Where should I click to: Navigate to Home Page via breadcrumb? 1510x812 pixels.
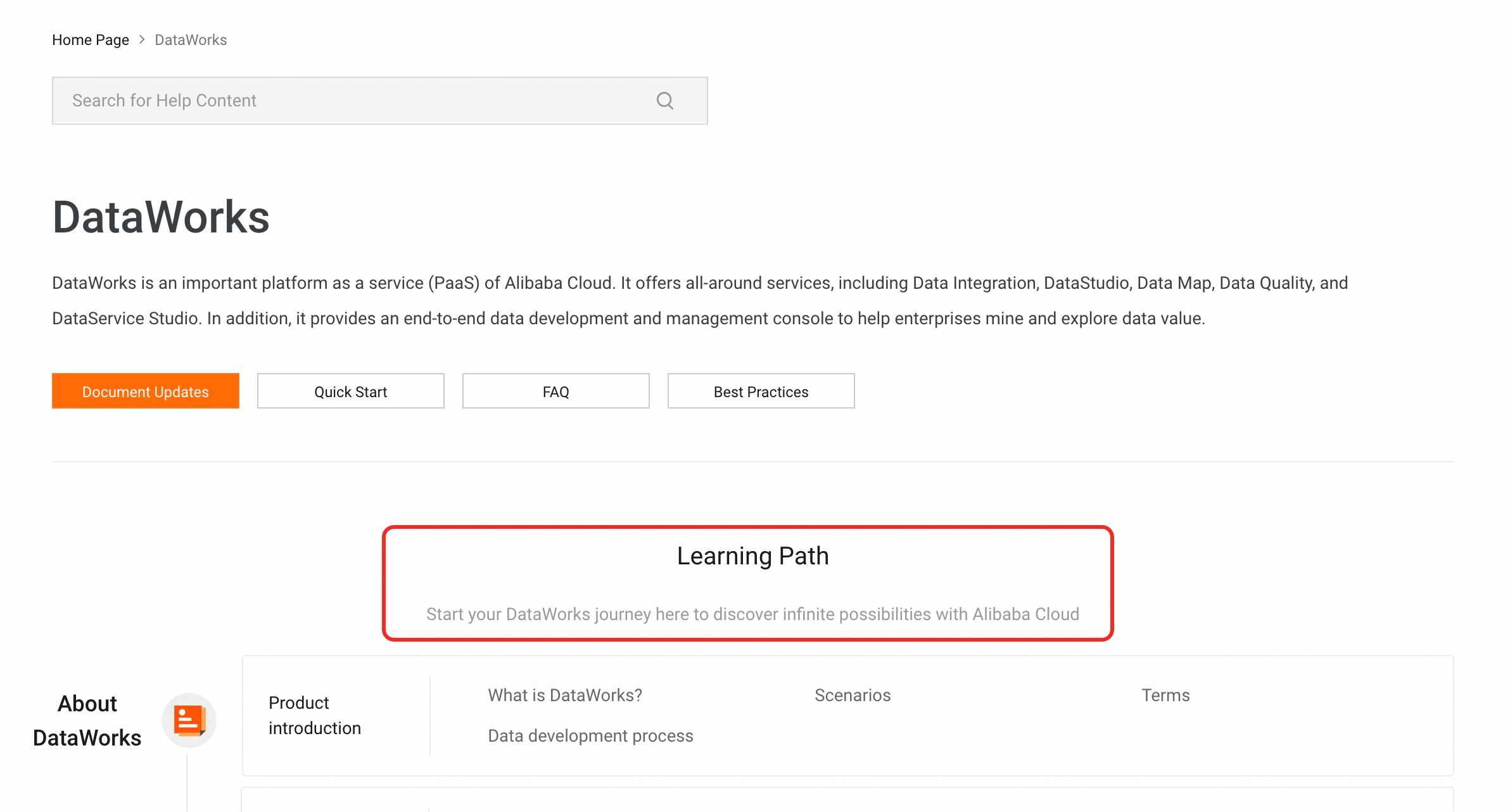click(90, 39)
